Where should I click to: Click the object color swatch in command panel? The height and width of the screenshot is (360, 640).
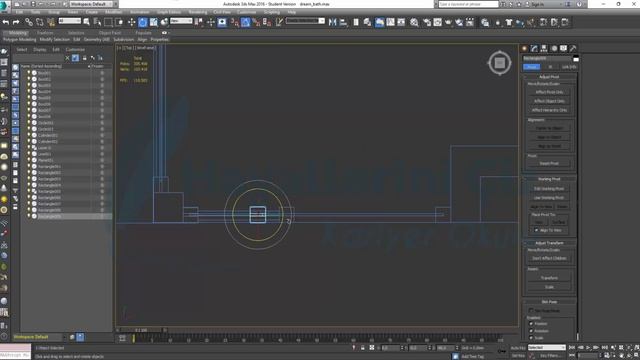point(576,59)
